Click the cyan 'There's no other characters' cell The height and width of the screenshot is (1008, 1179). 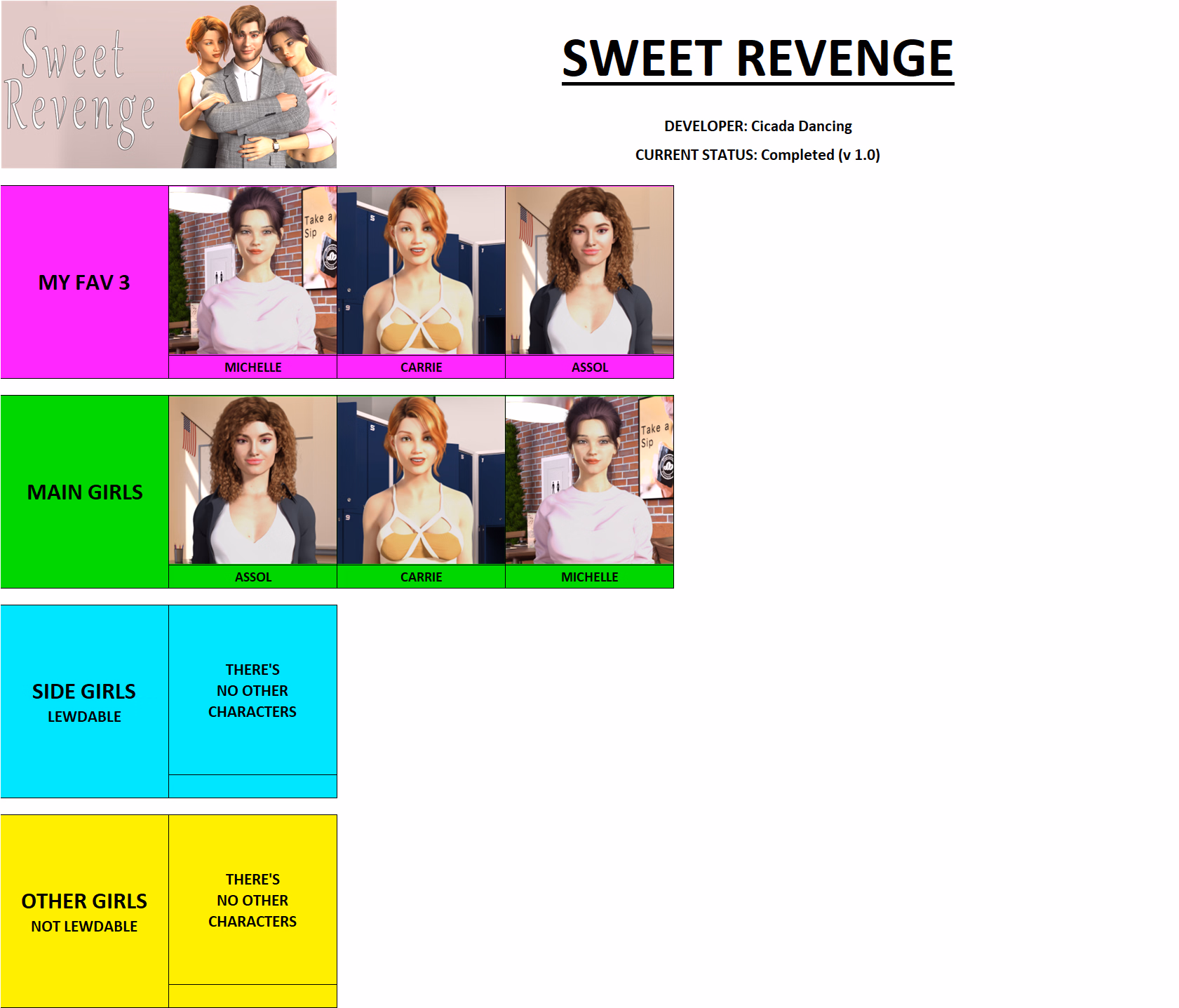click(x=252, y=690)
